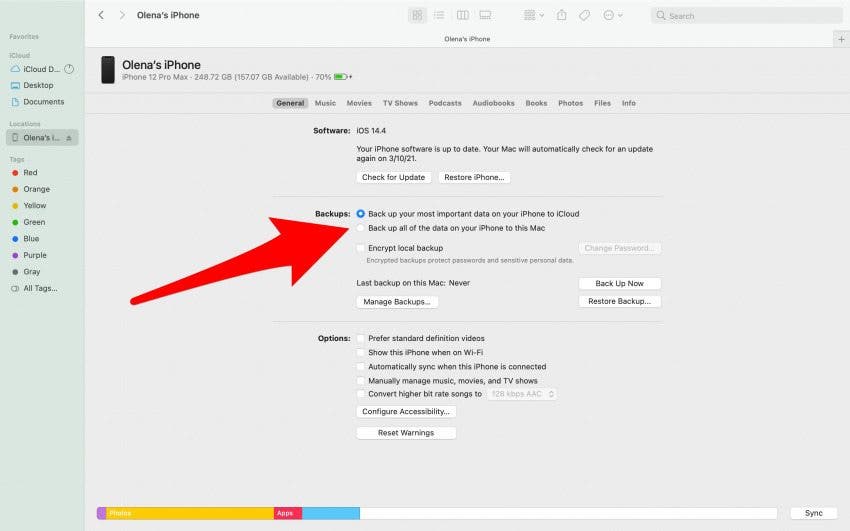Click Manage Backups button
This screenshot has width=850, height=531.
click(397, 302)
